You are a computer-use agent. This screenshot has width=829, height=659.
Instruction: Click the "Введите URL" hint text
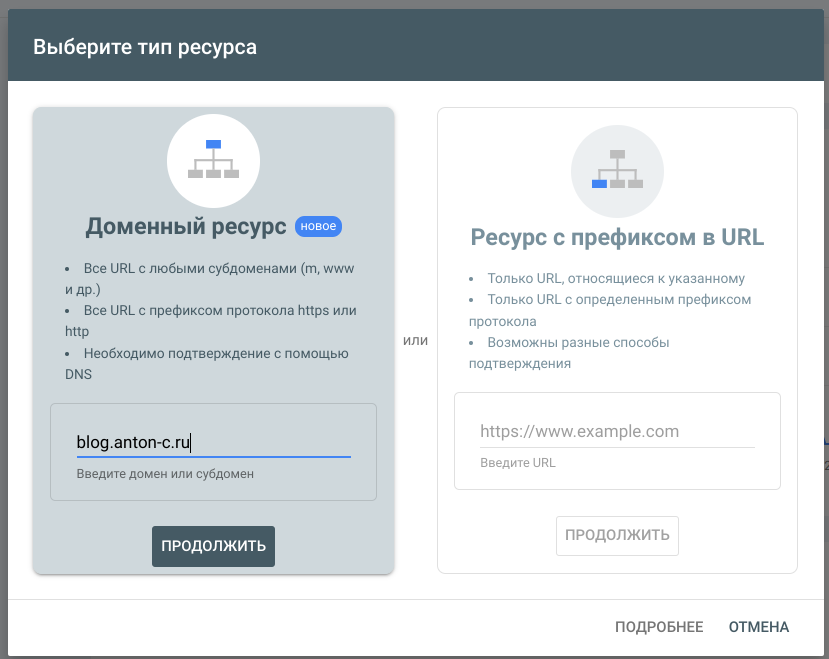tap(518, 463)
